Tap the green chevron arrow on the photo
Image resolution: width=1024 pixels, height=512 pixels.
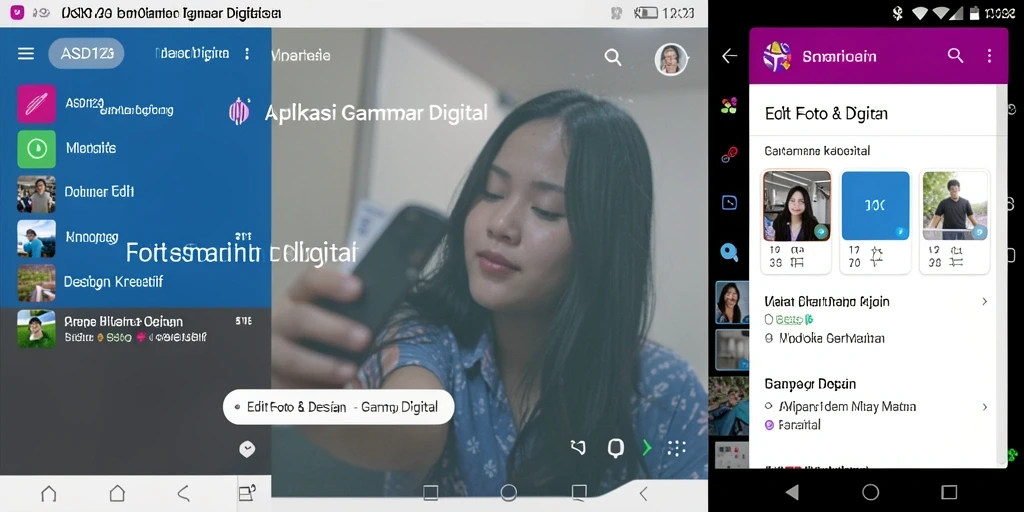pyautogui.click(x=647, y=448)
